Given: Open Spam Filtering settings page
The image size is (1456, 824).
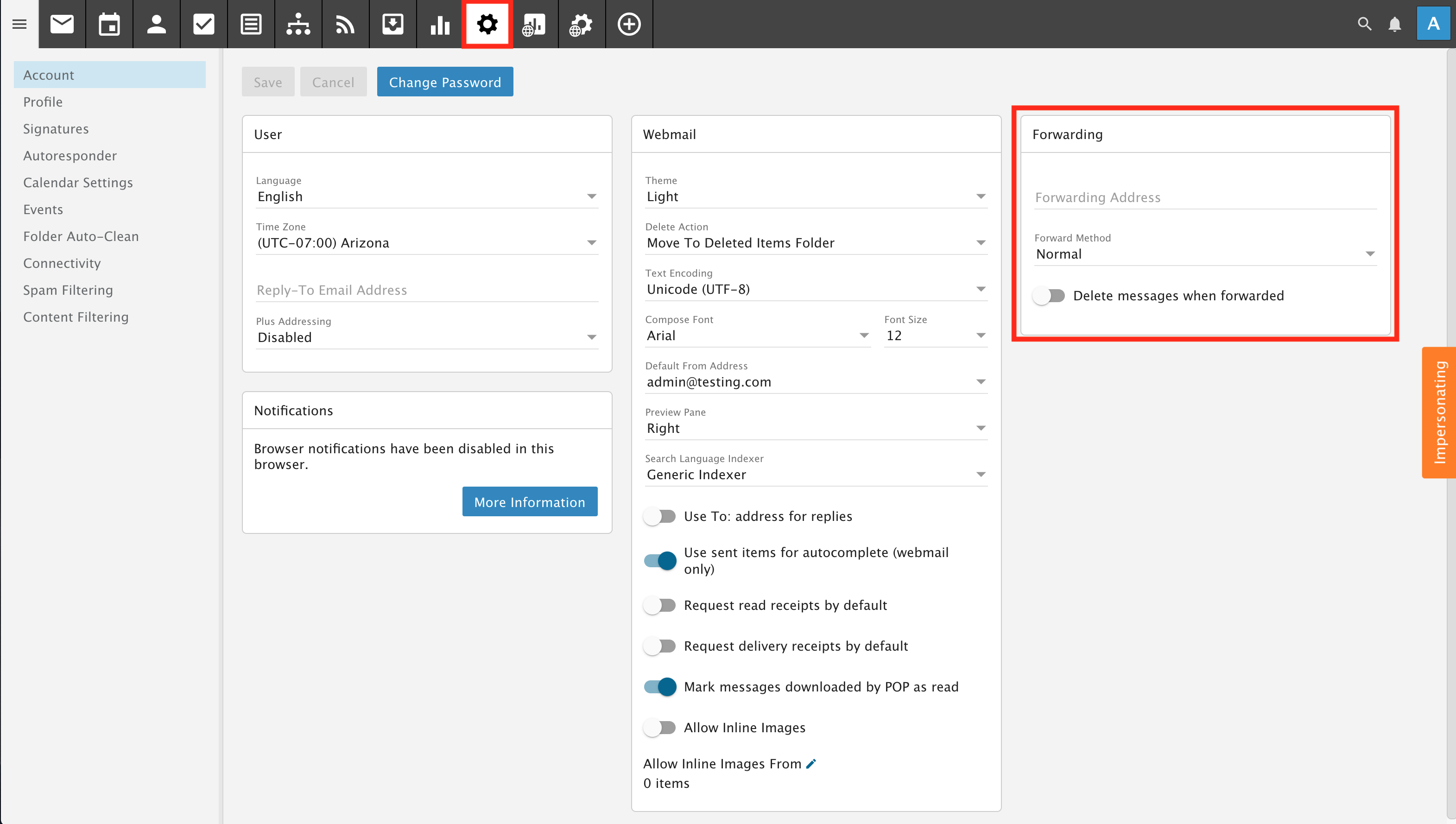Looking at the screenshot, I should [68, 290].
